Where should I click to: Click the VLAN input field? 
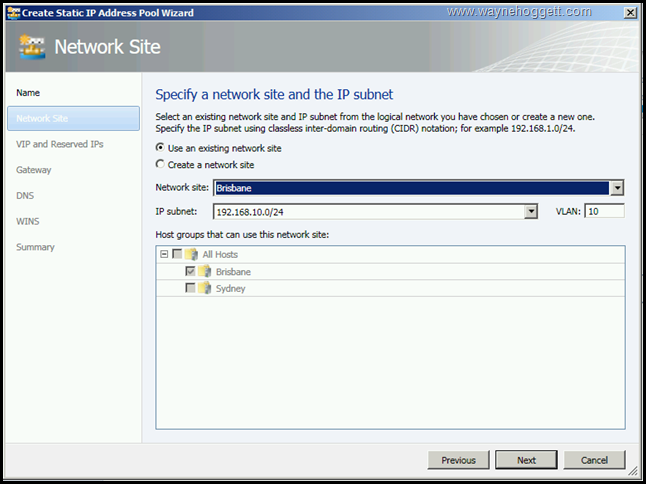pos(604,211)
